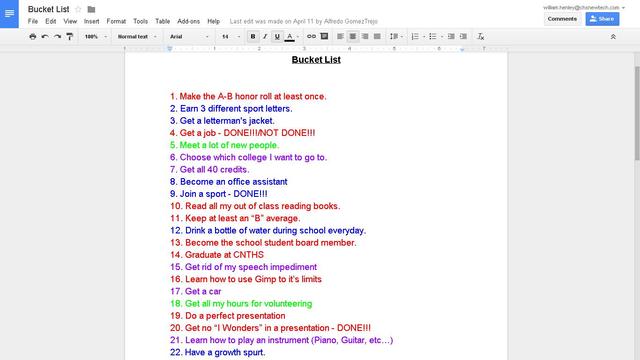Set right text alignment

365,37
